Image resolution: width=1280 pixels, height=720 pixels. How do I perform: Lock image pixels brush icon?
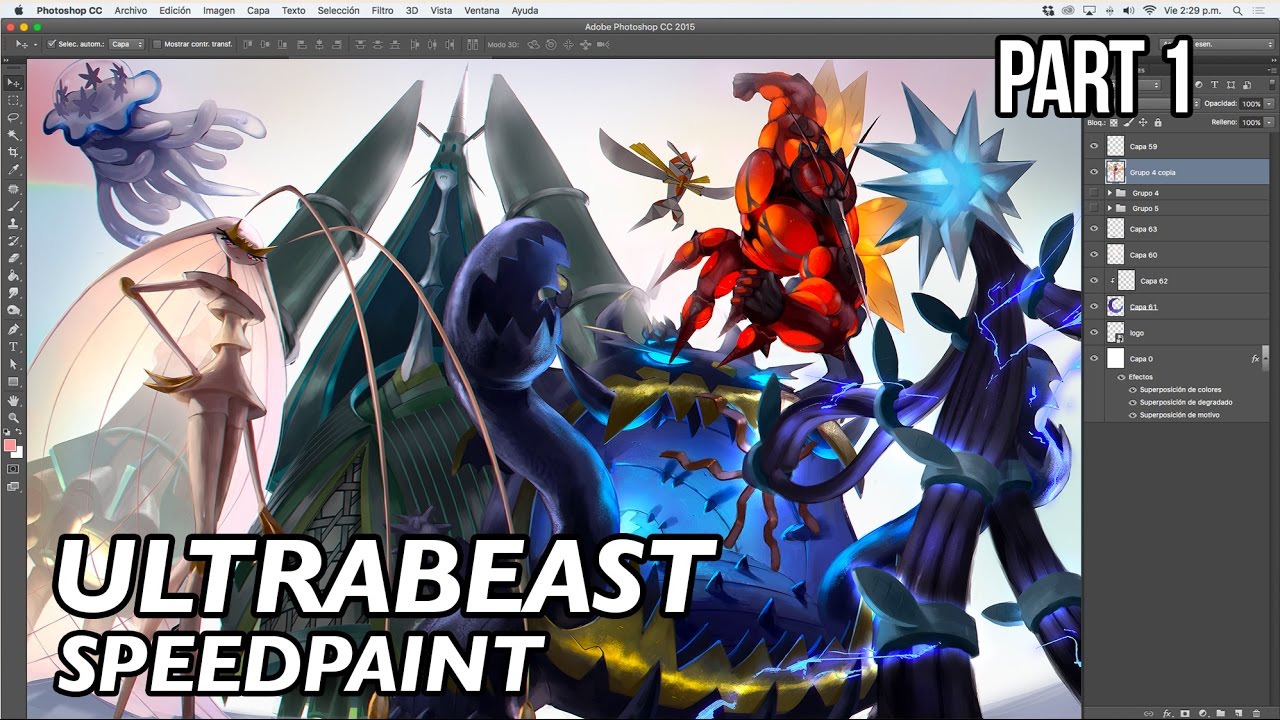[1129, 123]
